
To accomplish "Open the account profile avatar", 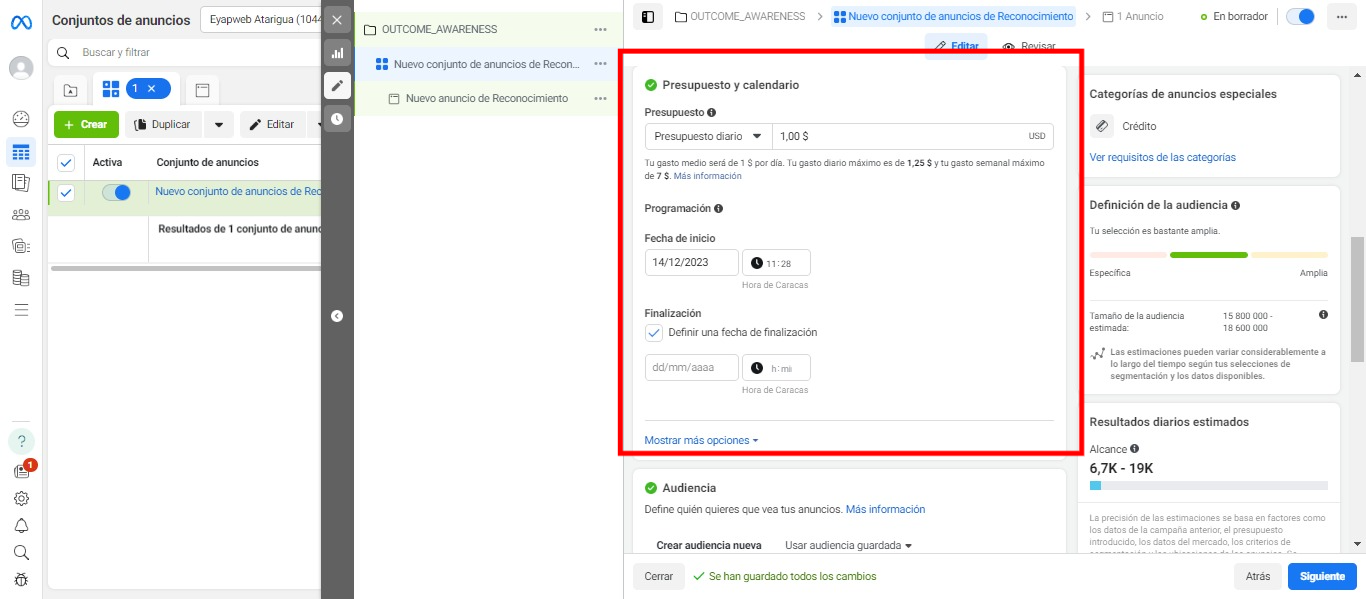I will click(x=21, y=68).
